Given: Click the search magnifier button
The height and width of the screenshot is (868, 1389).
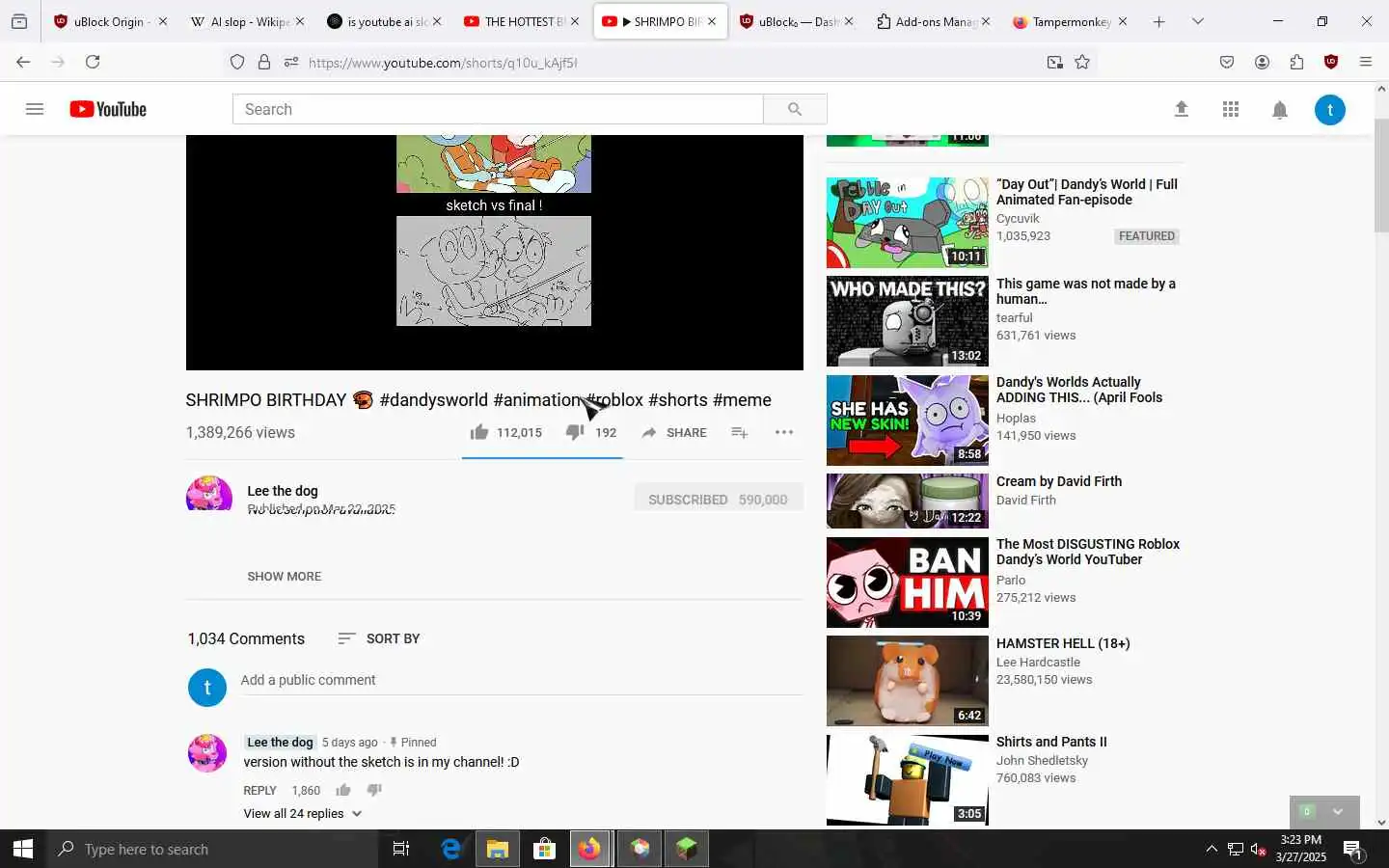Looking at the screenshot, I should coord(795,109).
